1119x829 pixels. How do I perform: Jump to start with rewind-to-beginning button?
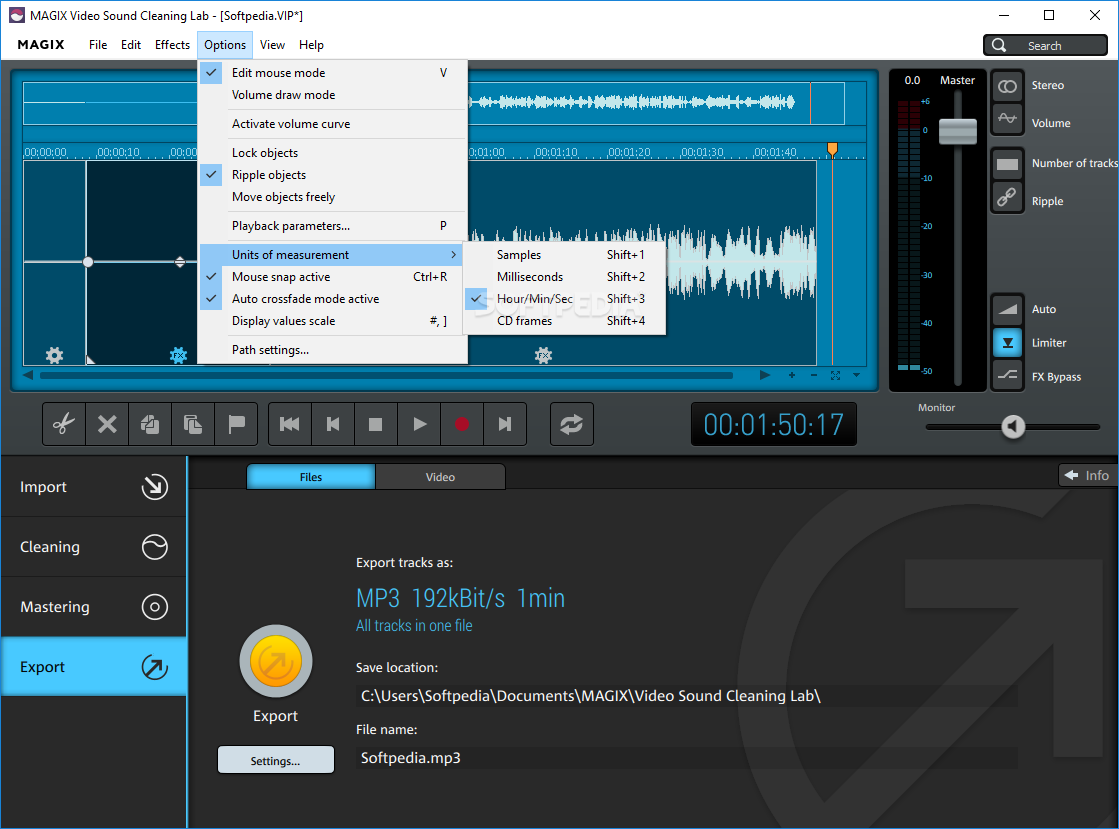tap(289, 424)
